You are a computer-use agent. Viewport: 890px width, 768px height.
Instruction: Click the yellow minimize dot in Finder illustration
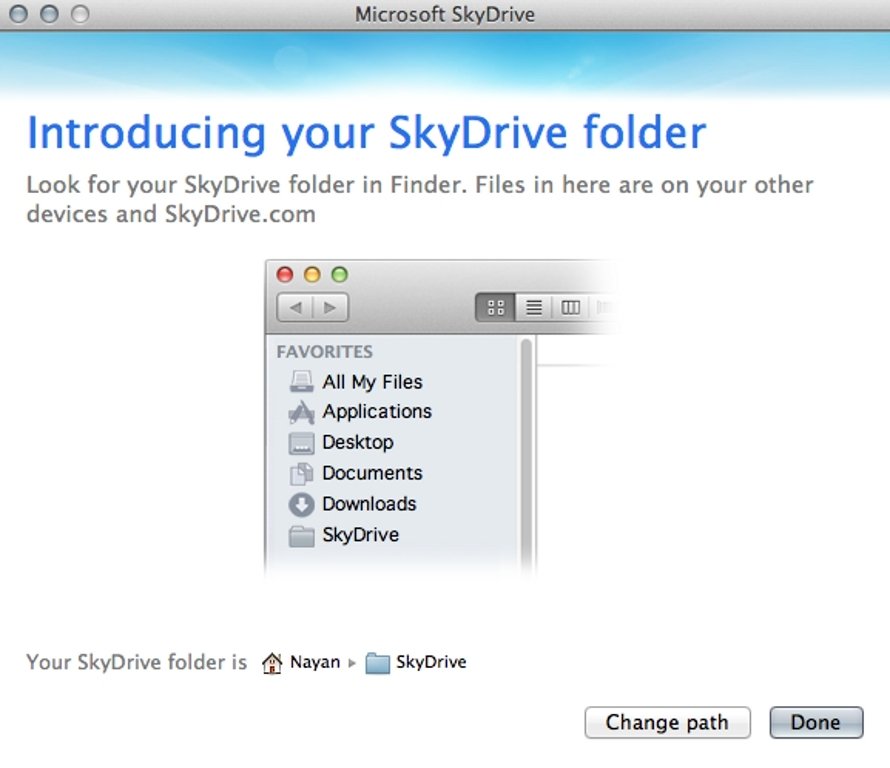(x=312, y=275)
